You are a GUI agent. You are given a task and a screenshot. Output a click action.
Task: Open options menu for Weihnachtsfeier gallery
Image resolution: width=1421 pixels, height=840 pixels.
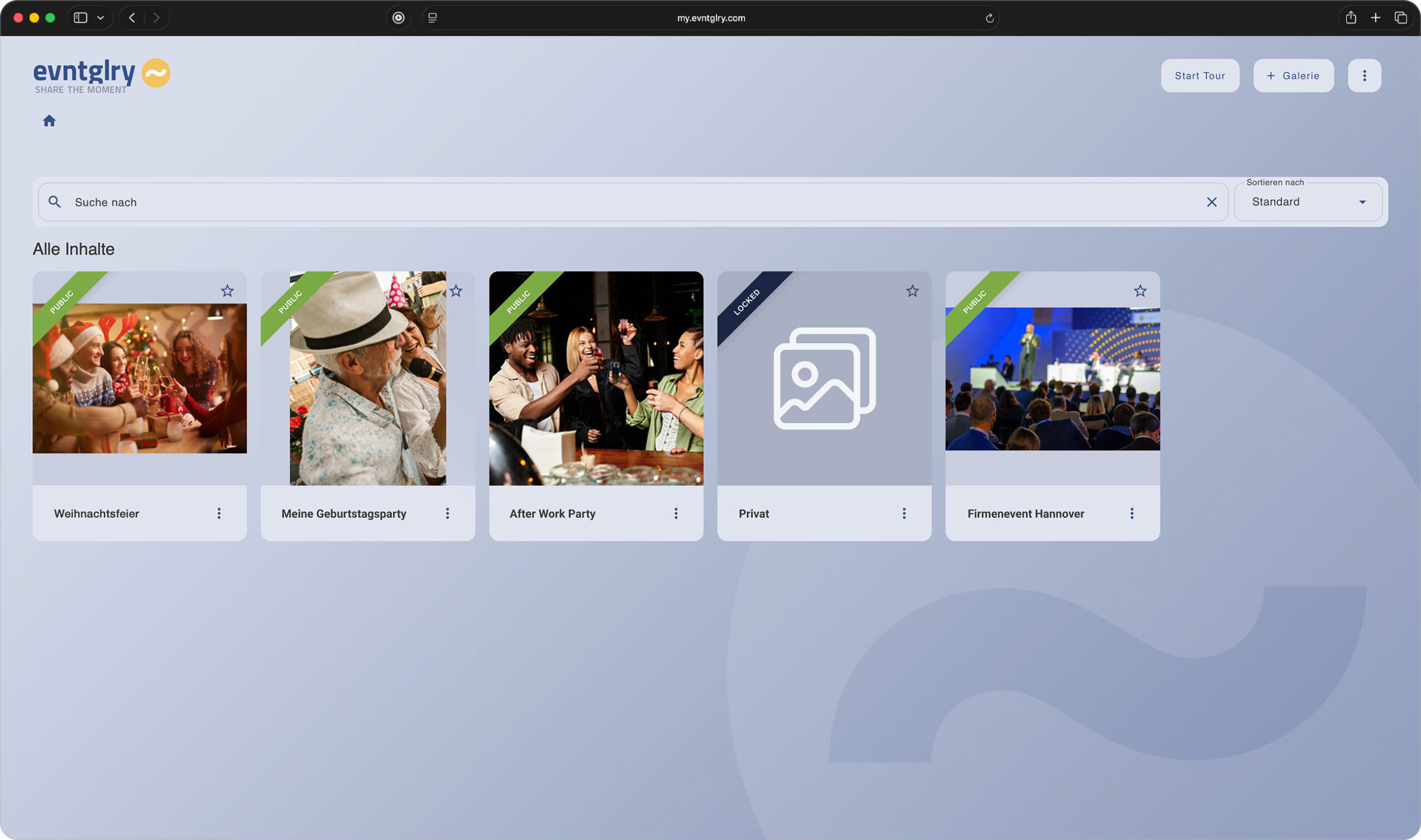coord(219,513)
